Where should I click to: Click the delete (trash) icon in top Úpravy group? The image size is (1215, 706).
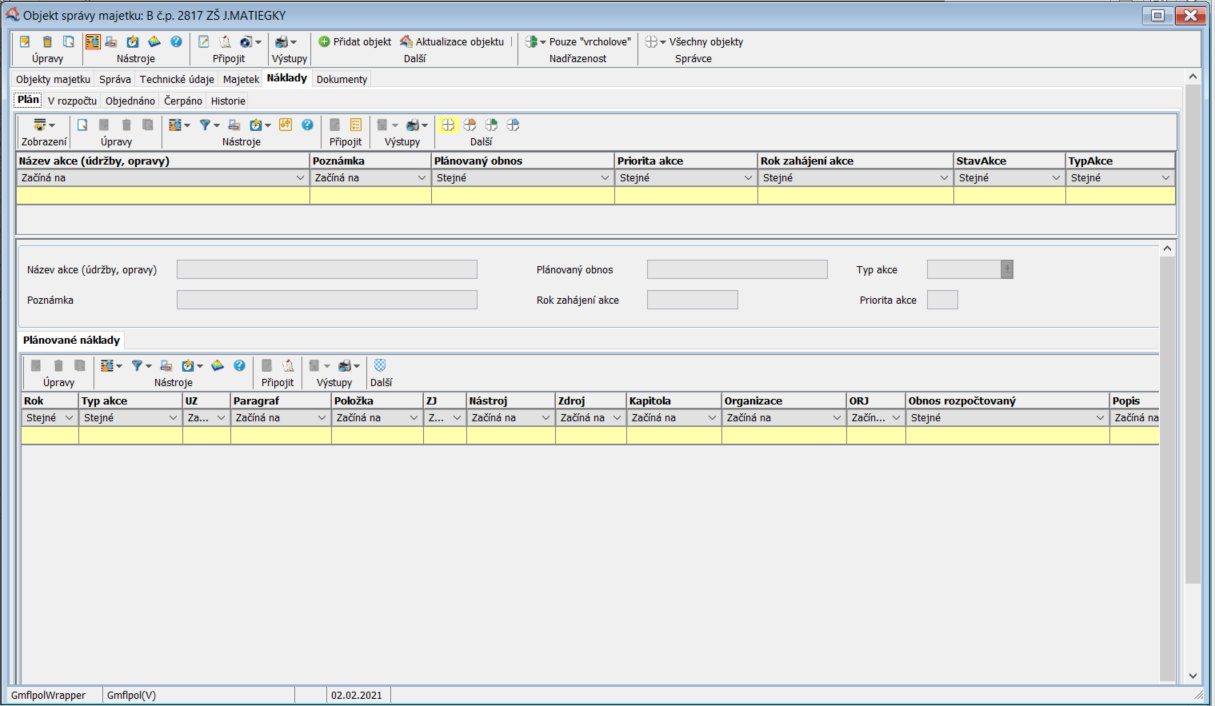coord(47,42)
